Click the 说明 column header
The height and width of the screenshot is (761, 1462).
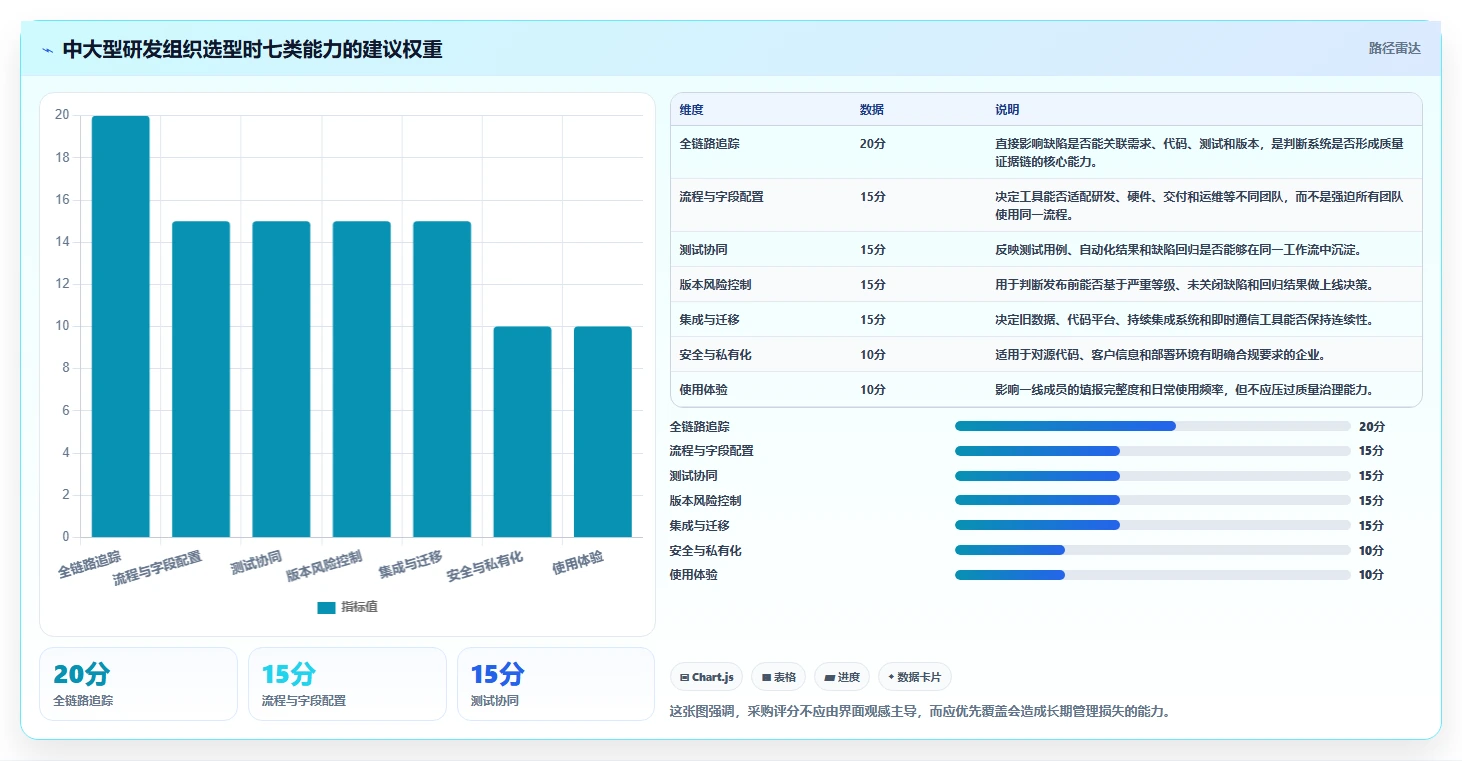pos(1007,110)
